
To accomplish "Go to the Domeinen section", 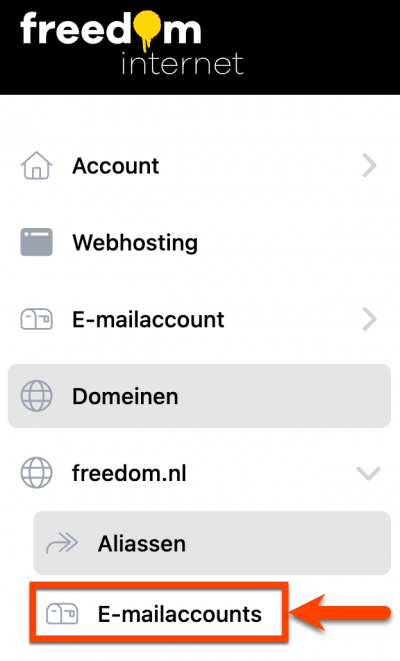I will 199,396.
